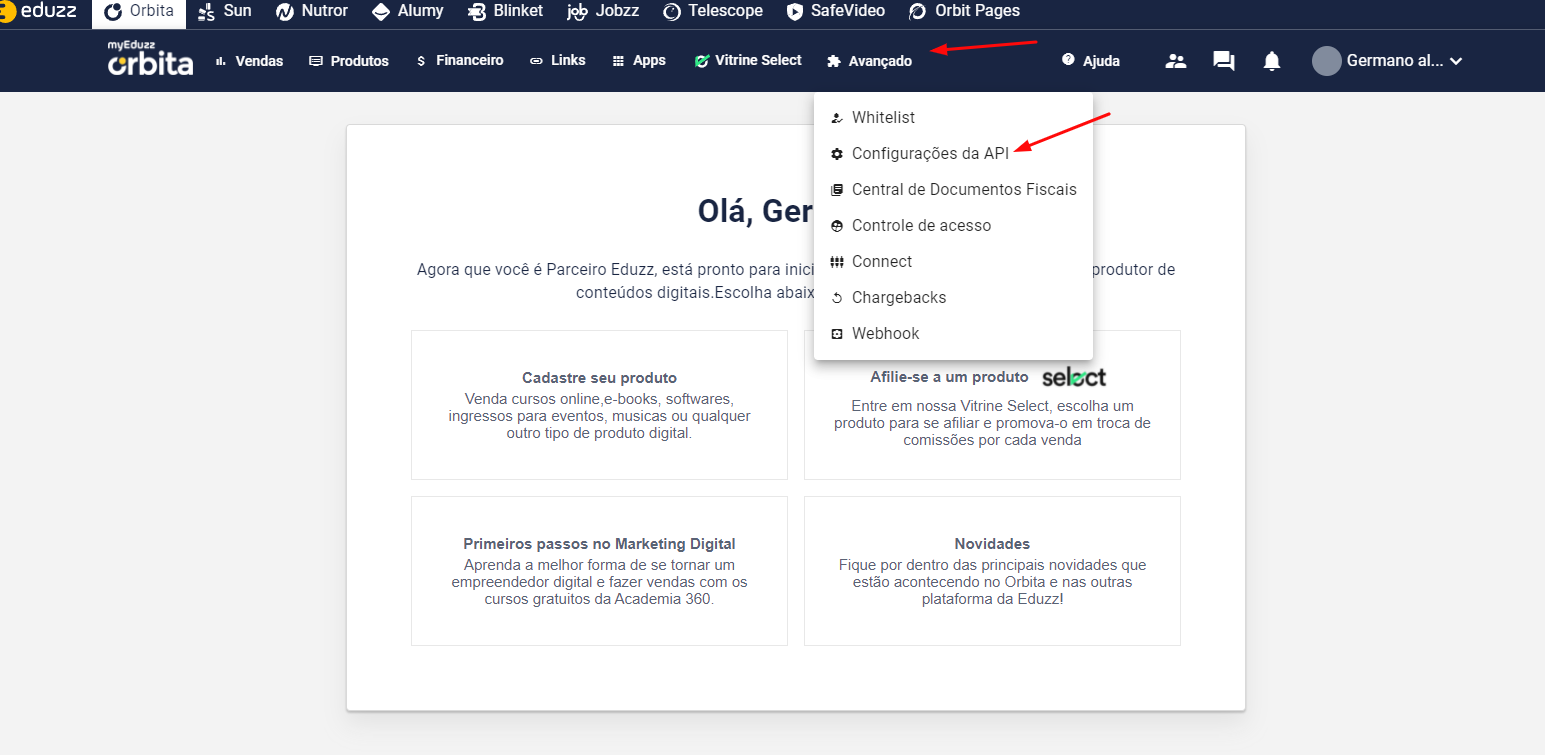Viewport: 1545px width, 755px height.
Task: Select Whitelist from the Avançado menu
Action: [953, 118]
